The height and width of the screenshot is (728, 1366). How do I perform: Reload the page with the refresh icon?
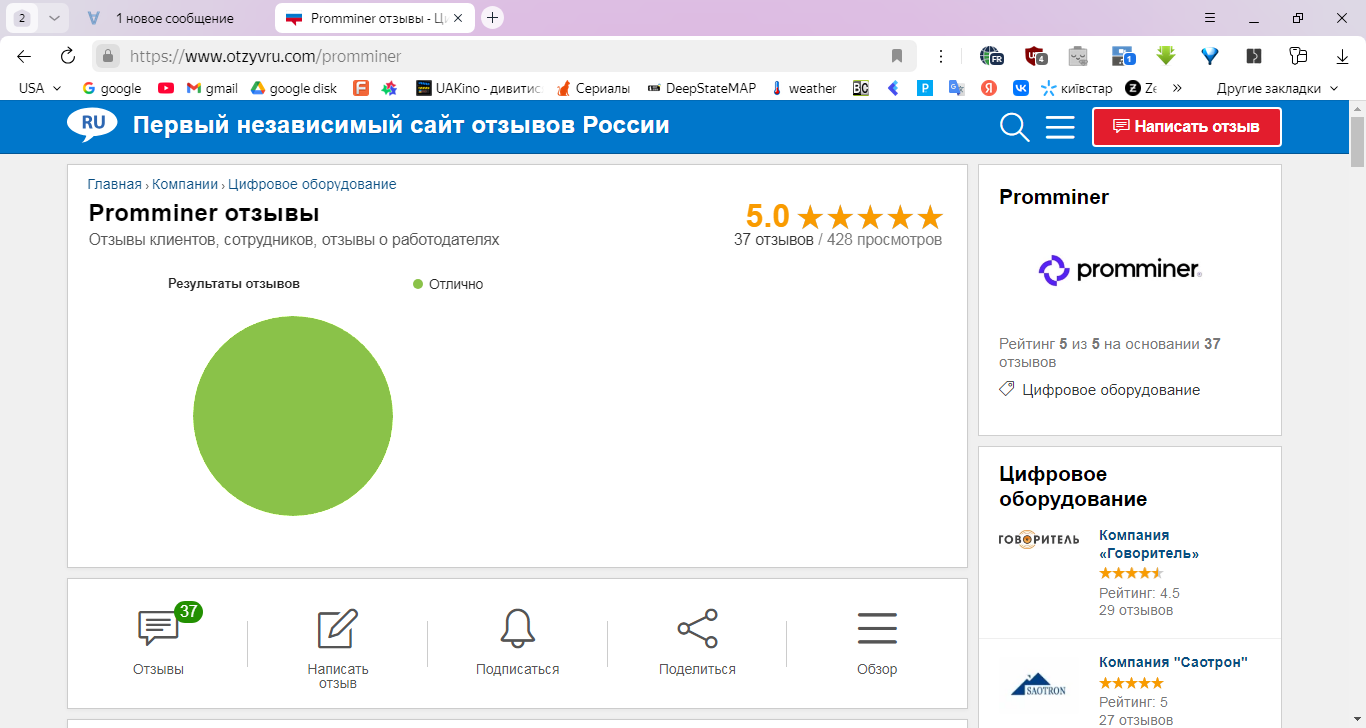click(x=68, y=56)
